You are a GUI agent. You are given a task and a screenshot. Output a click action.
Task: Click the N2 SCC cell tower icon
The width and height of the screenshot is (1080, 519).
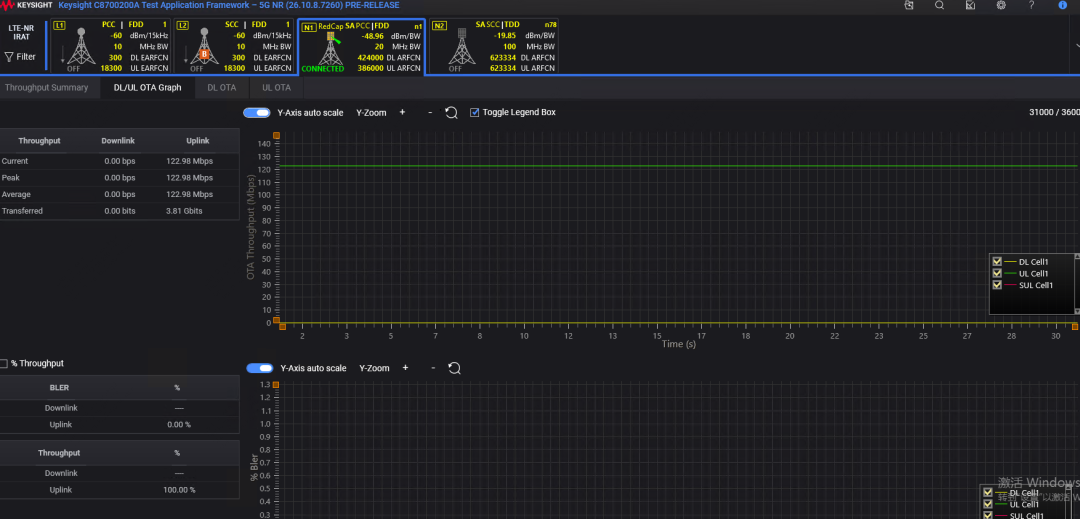click(461, 47)
